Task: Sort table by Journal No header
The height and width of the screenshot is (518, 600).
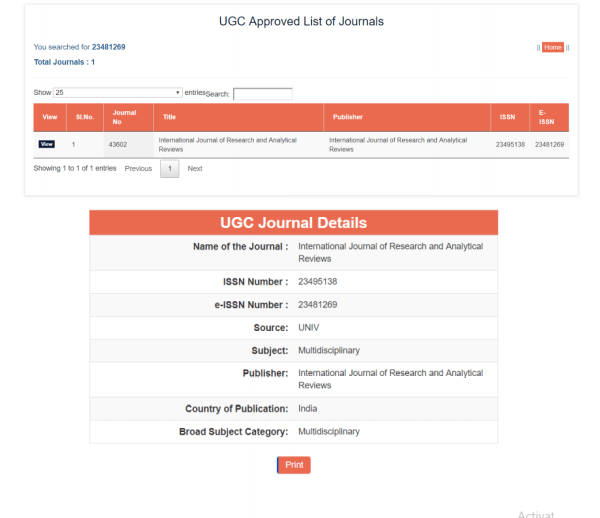Action: tap(128, 117)
